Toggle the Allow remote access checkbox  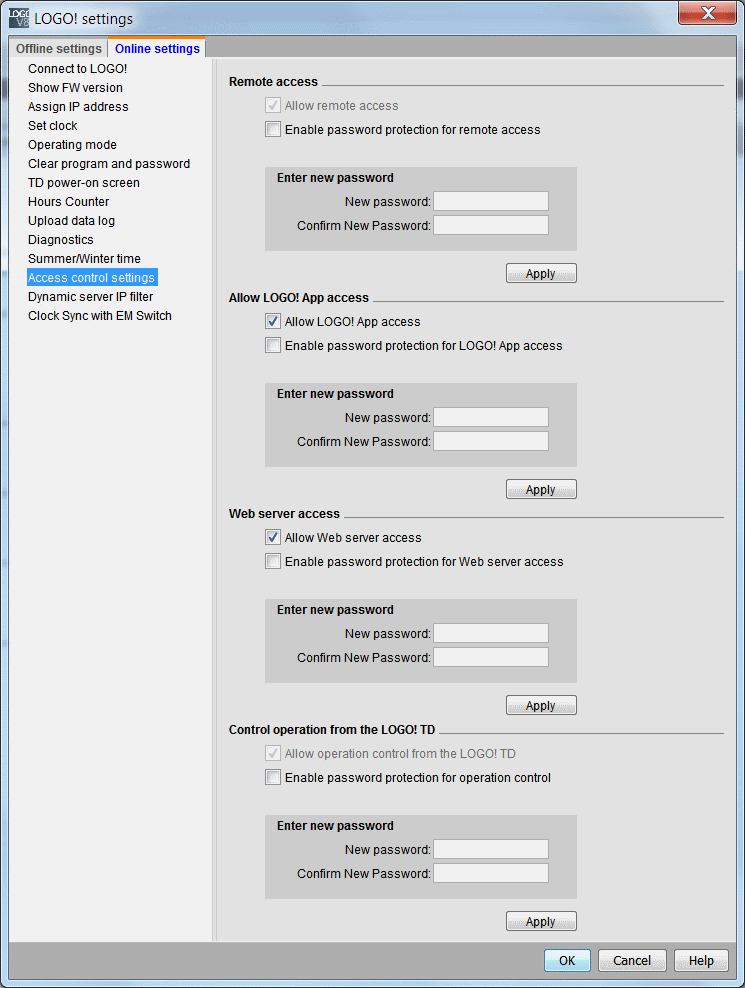pos(273,105)
